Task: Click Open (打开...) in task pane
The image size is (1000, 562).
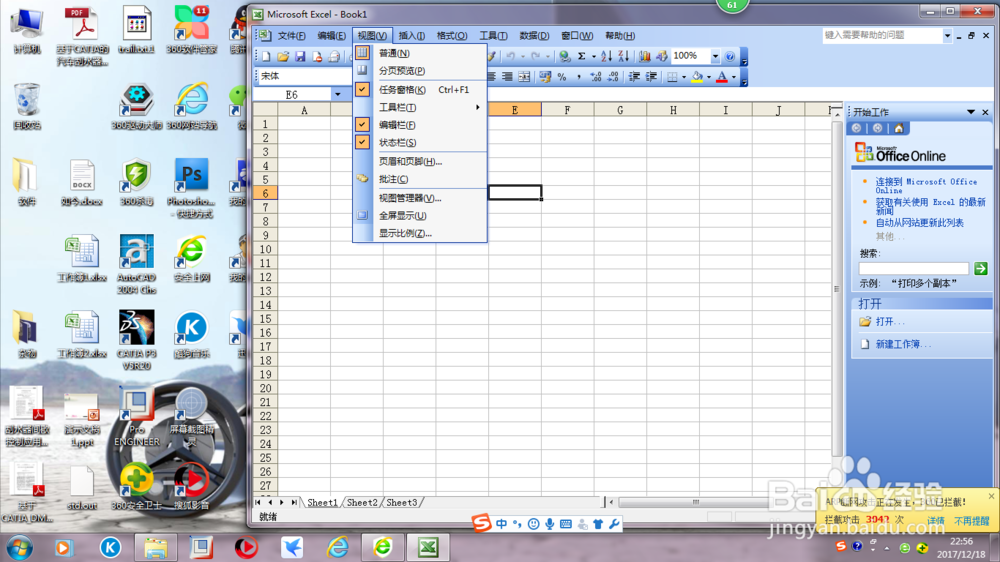Action: tap(890, 322)
